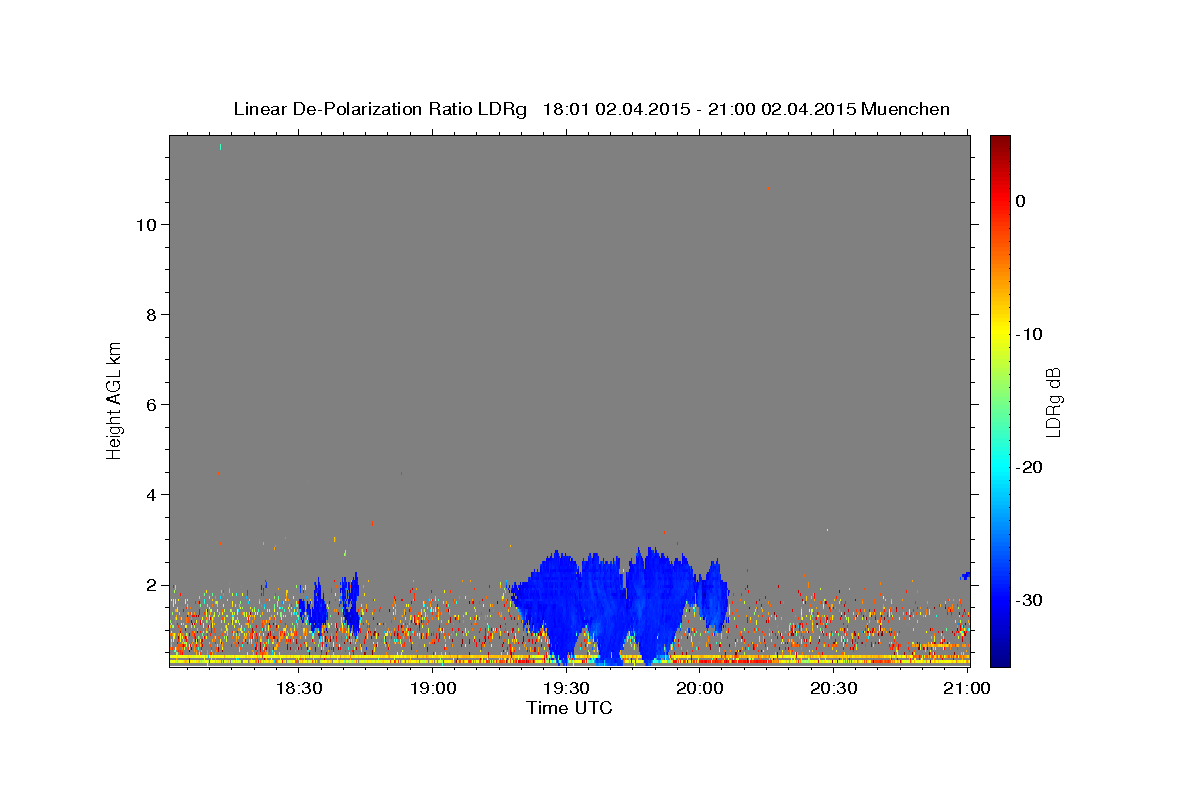
Task: Click the 19:00 time tick label
Action: point(433,688)
